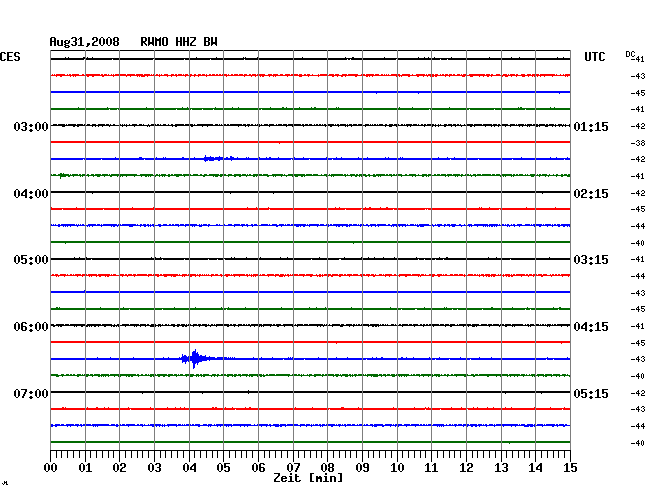Click the 03:15 UTC time label
Screen dimensions: 650x494
[x=591, y=260]
